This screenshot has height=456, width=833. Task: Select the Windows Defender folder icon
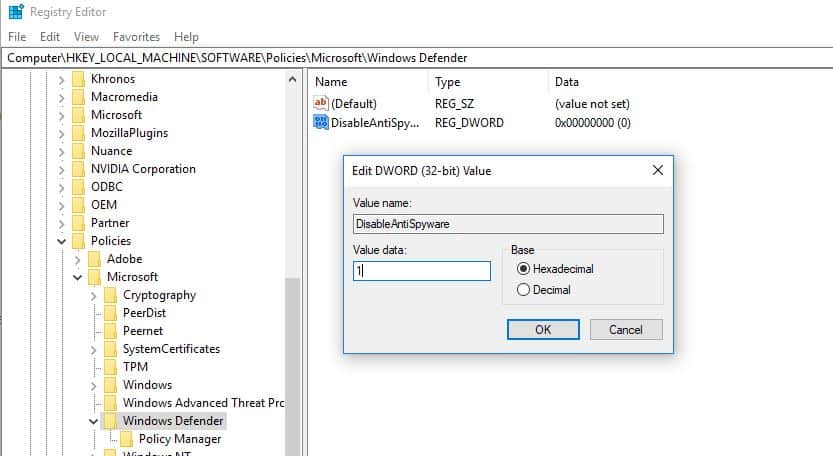[110, 421]
